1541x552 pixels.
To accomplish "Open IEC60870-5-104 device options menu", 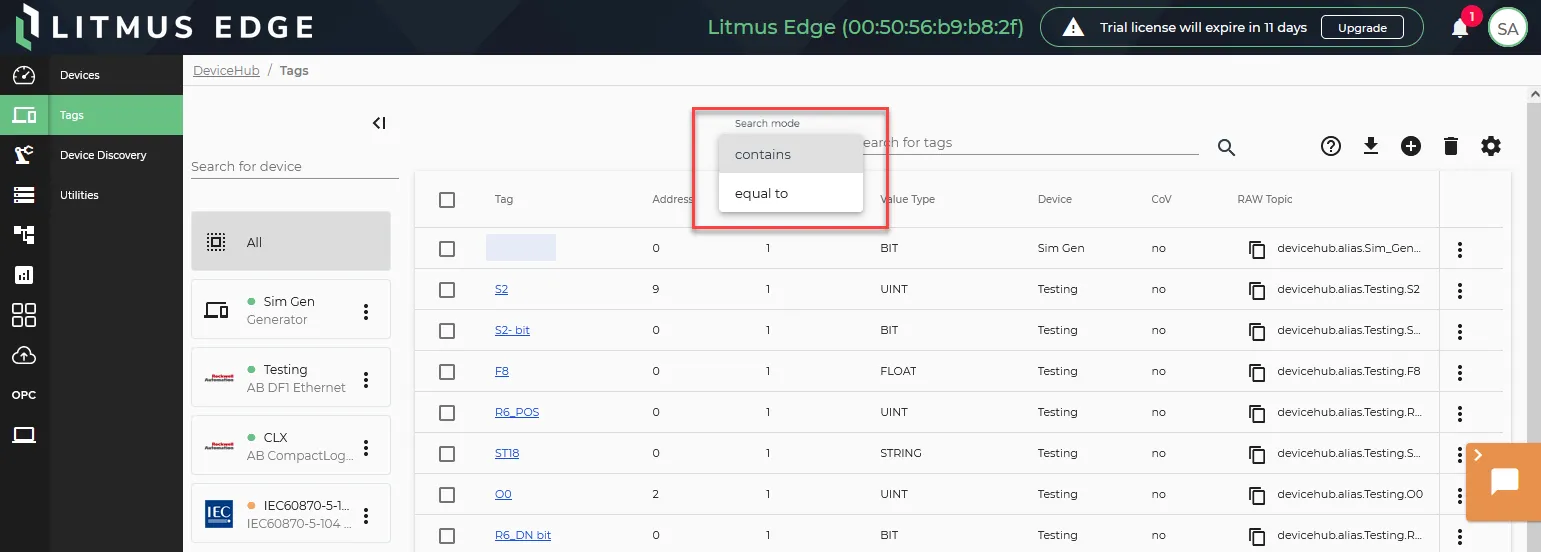I will pyautogui.click(x=366, y=516).
